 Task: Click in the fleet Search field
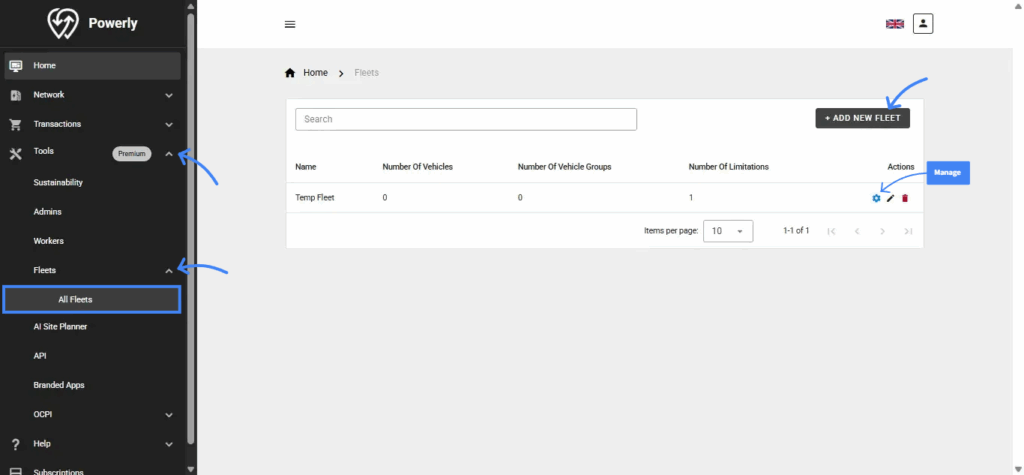pos(465,119)
